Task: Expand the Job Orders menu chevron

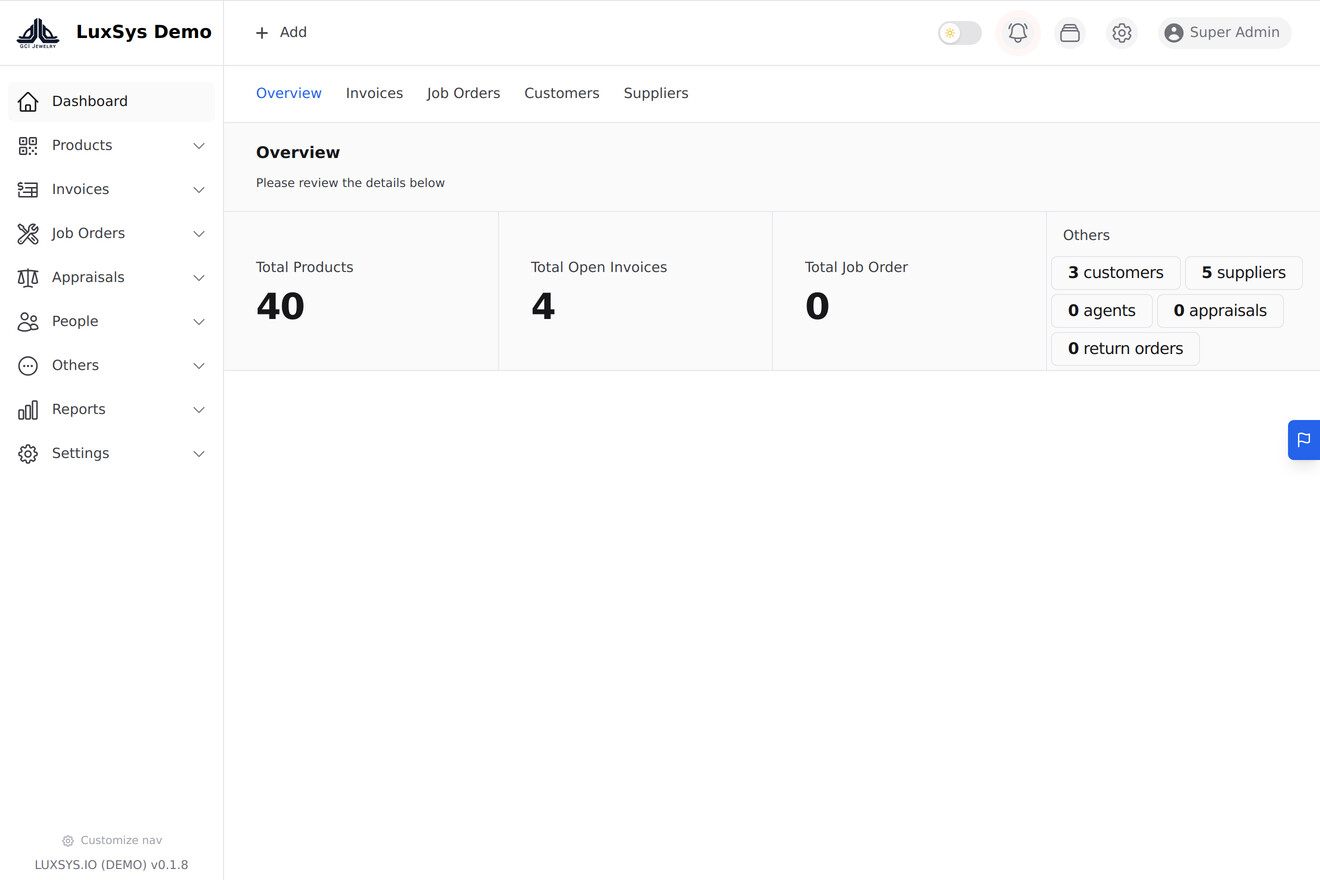Action: click(x=199, y=234)
